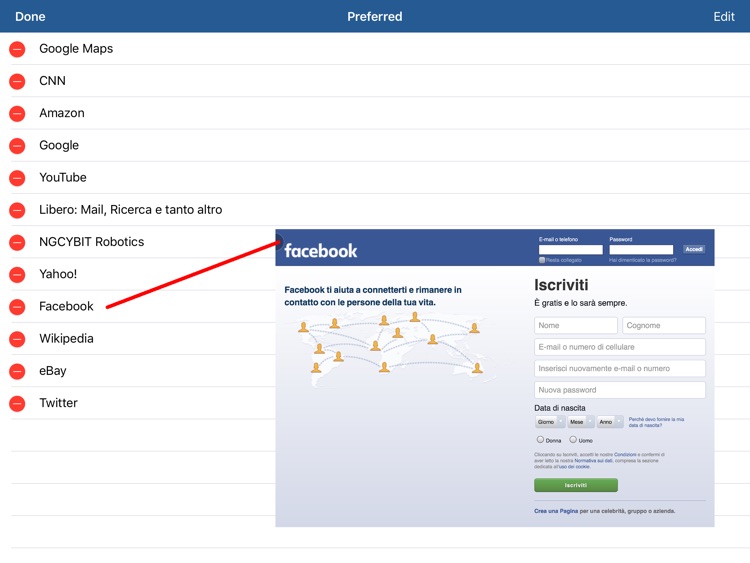Click the Nuova password field
This screenshot has height=563, width=750.
pos(620,390)
